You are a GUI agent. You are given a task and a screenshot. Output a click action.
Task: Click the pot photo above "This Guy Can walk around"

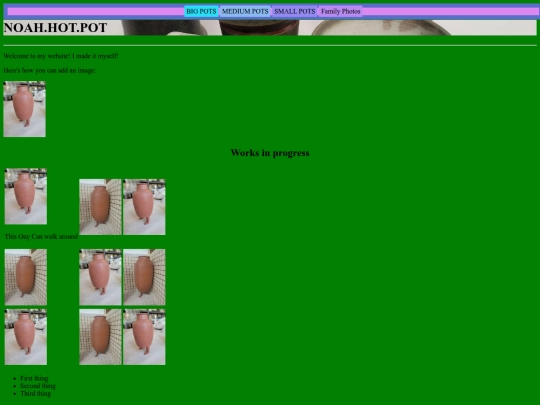point(26,196)
